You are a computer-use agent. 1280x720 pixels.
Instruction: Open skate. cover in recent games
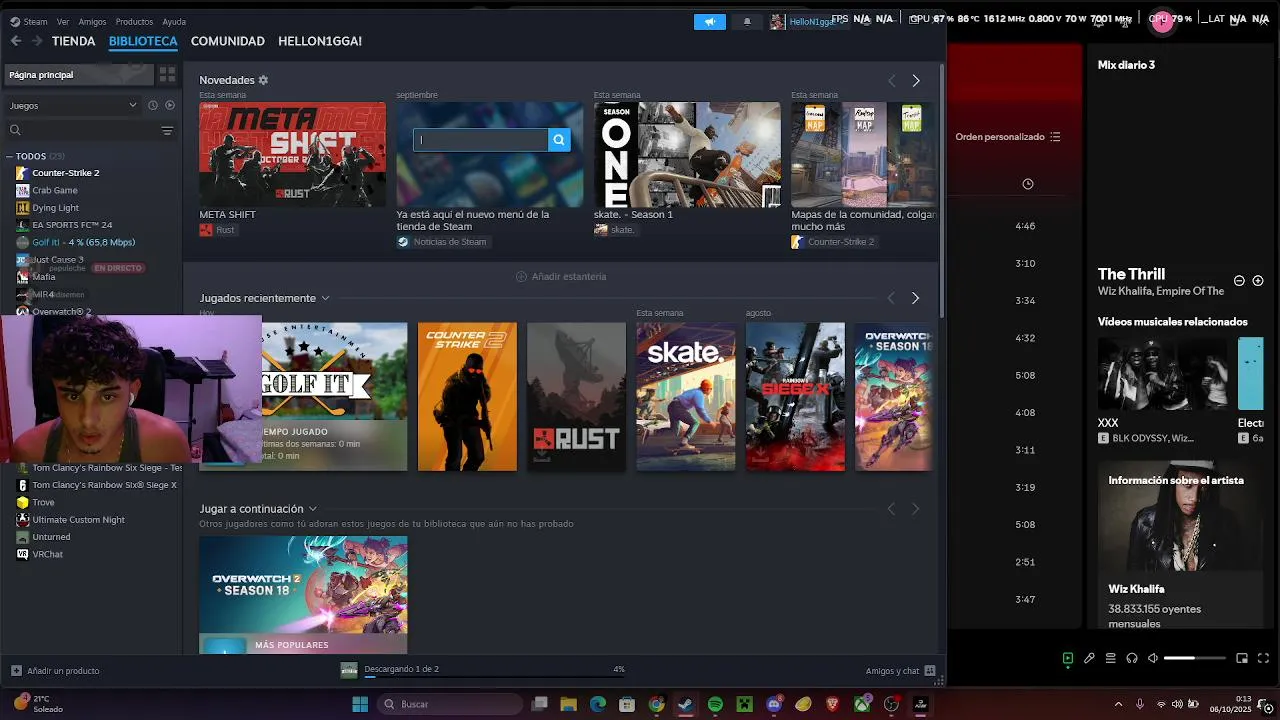[x=686, y=397]
